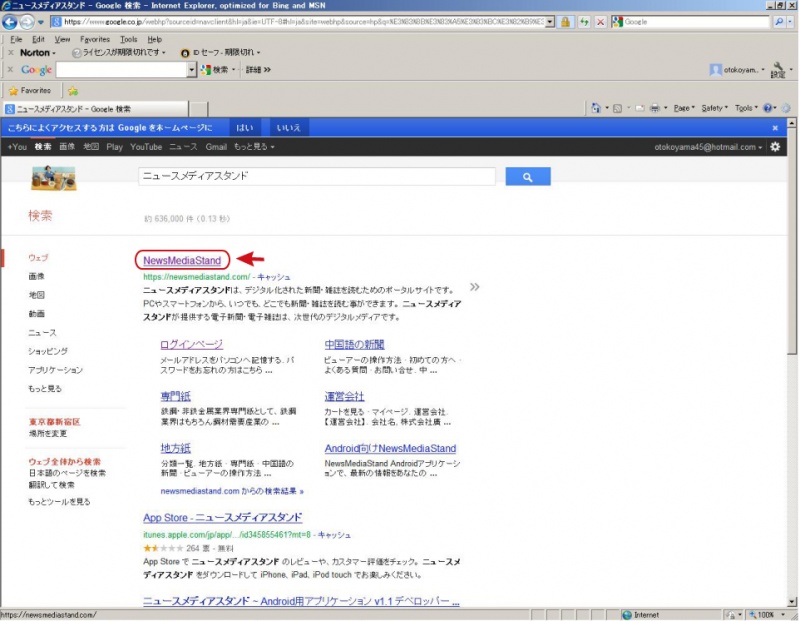This screenshot has width=800, height=621.
Task: Click the Google search query input field
Action: (x=316, y=177)
